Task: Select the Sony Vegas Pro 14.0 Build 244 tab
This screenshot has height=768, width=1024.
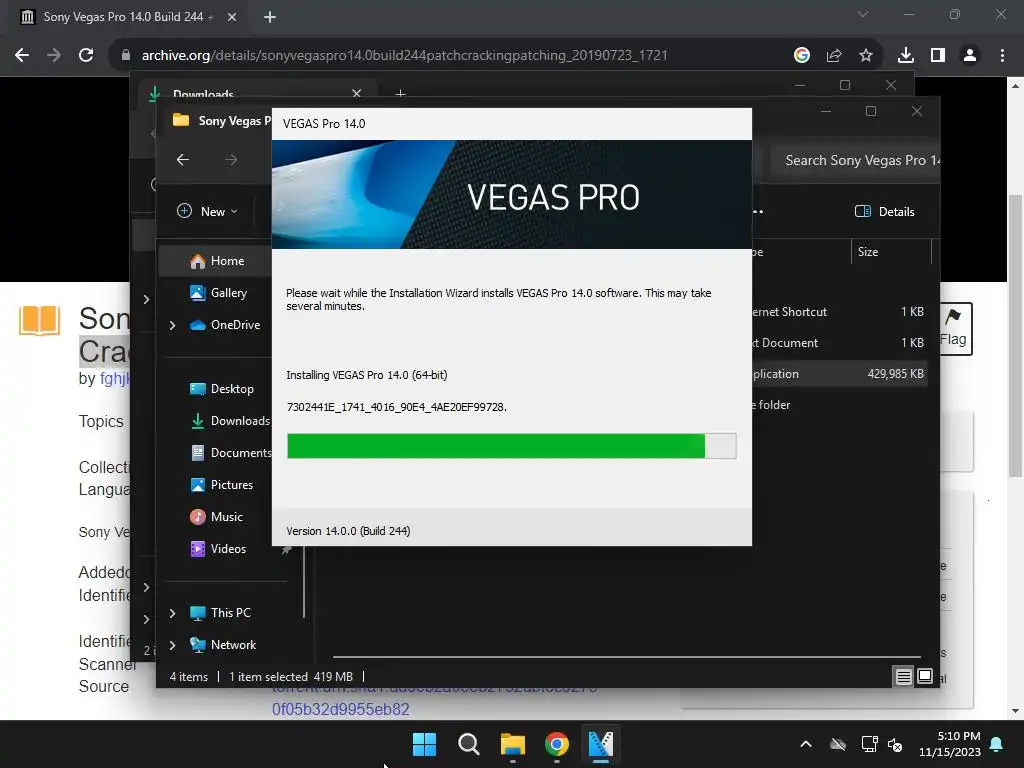Action: pos(123,17)
